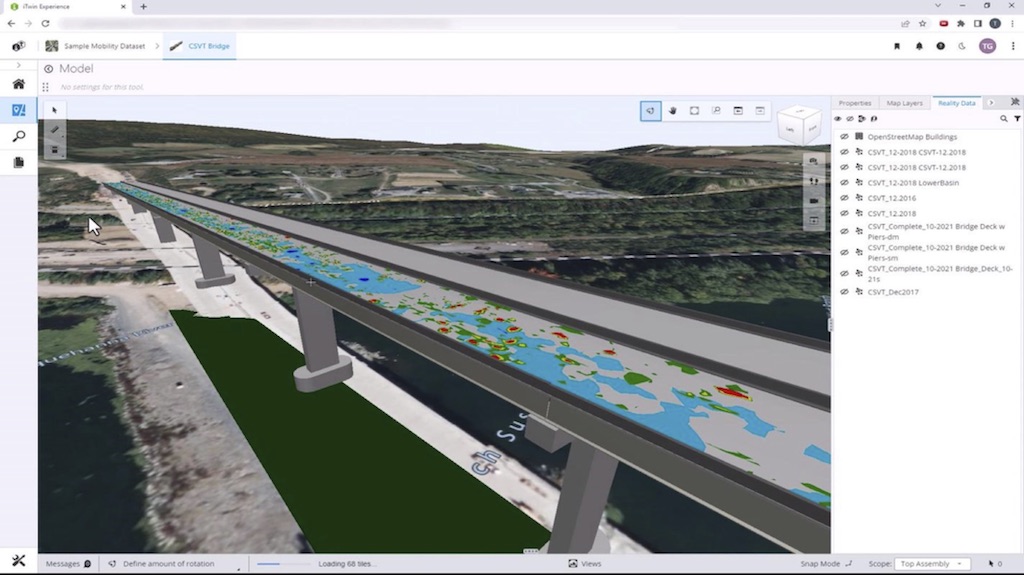Open the header kebab menu

[x=1013, y=46]
